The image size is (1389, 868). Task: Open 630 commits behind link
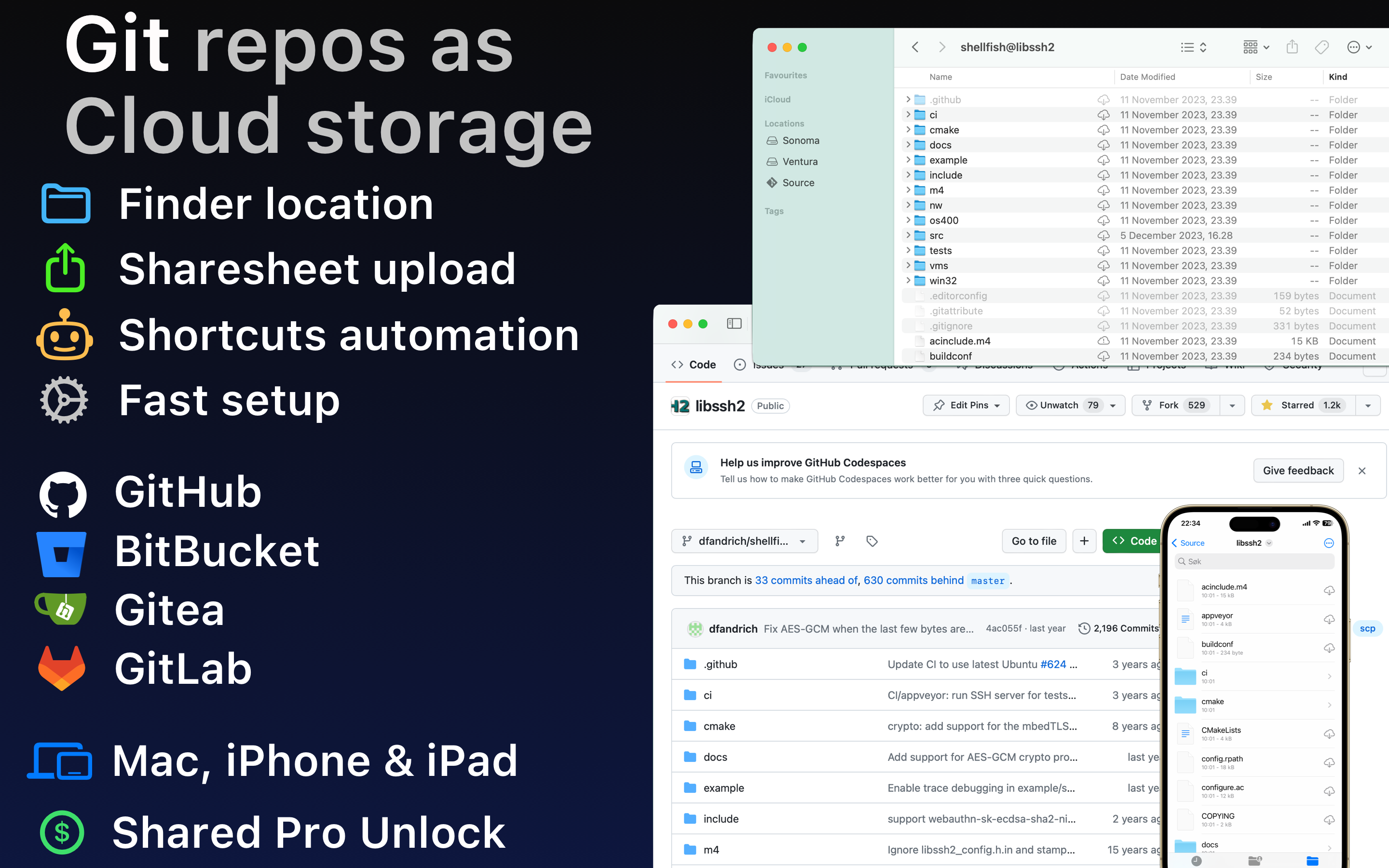tap(913, 581)
